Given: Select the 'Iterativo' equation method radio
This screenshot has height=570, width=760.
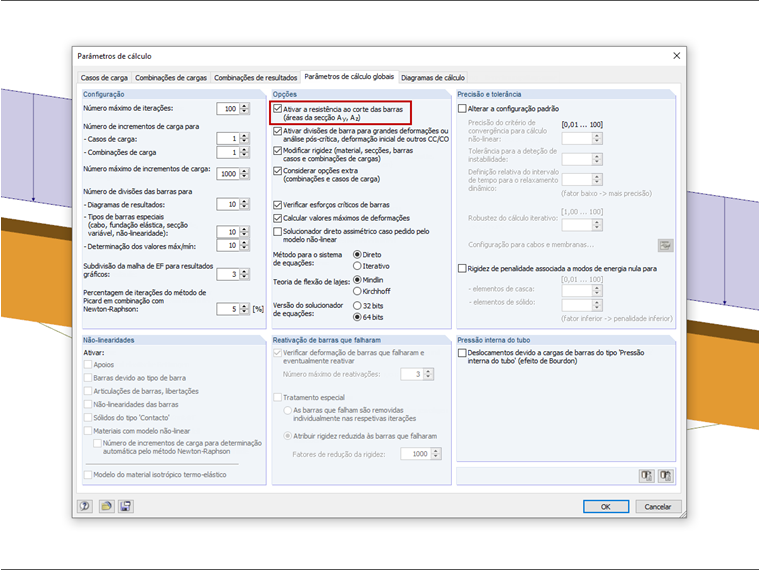Looking at the screenshot, I should 357,266.
